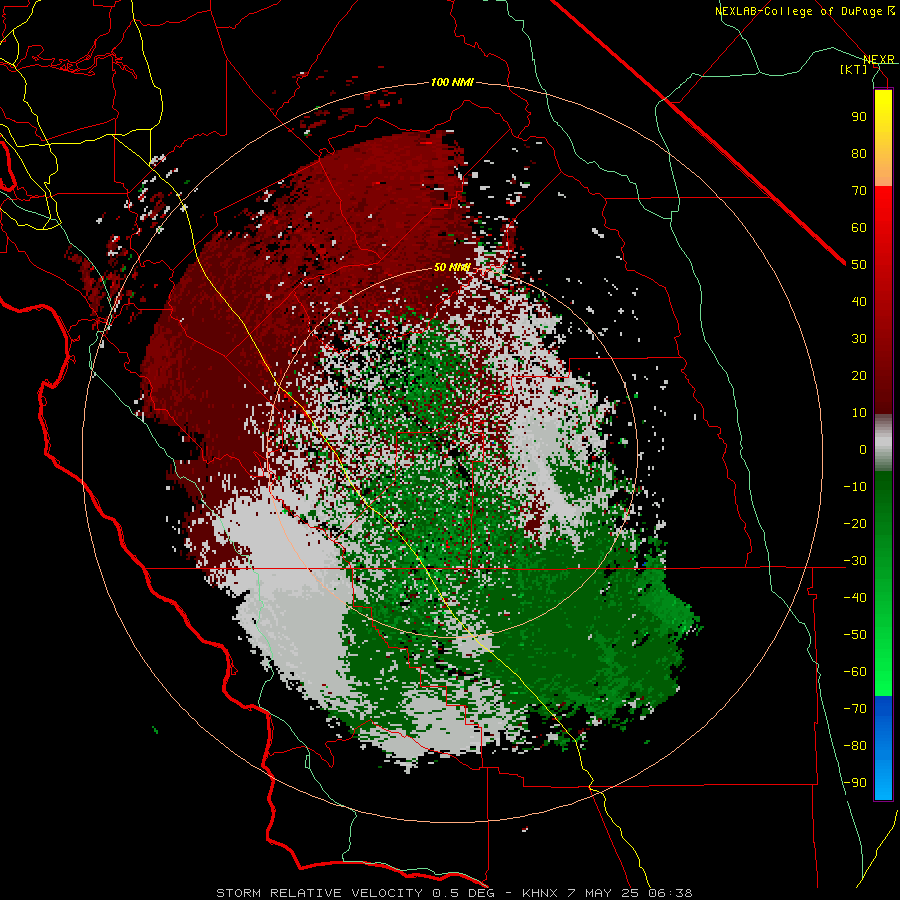Select the -60 value on velocity scale
This screenshot has height=900, width=900.
855,672
